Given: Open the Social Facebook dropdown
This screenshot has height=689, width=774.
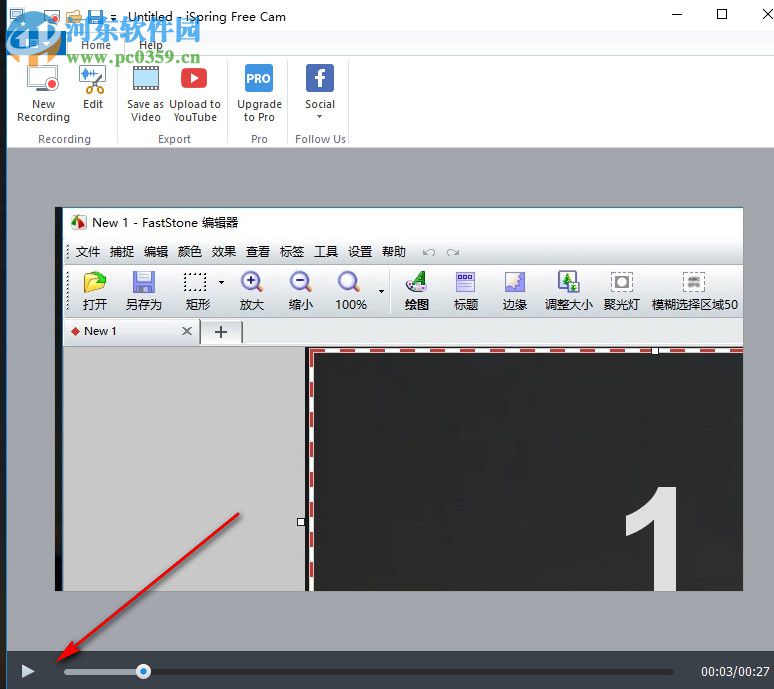Looking at the screenshot, I should tap(320, 92).
